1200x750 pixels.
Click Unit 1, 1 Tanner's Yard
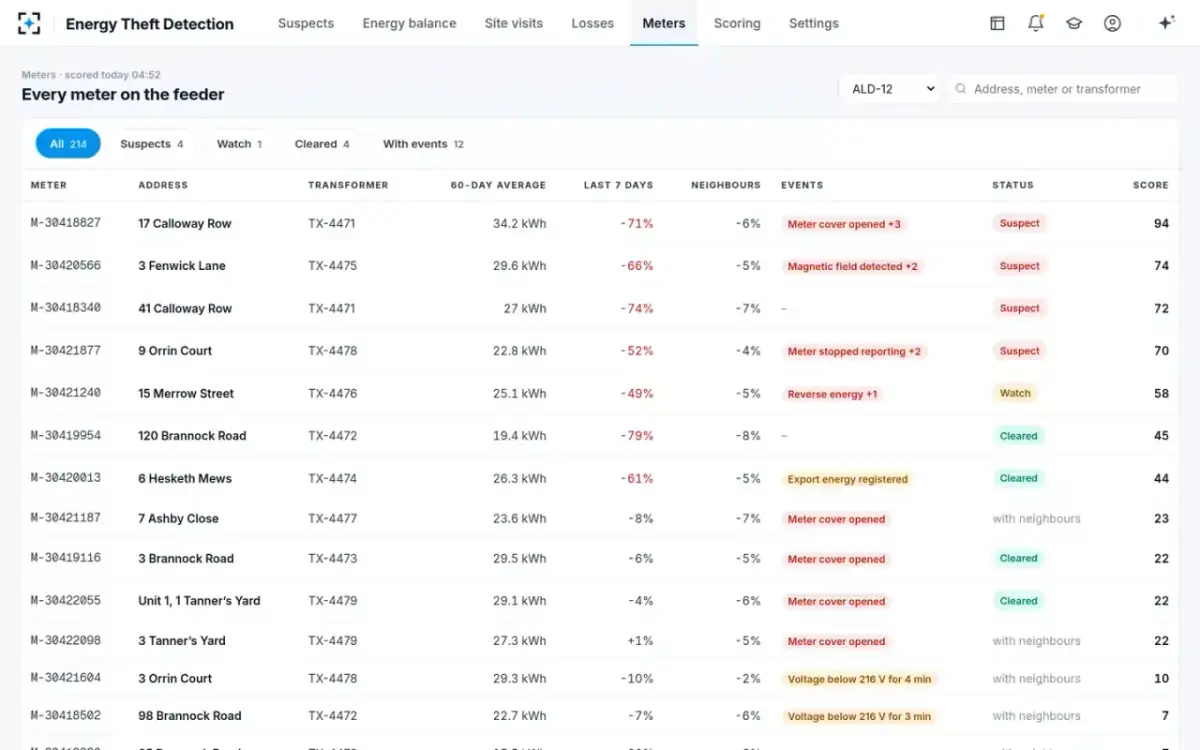199,601
